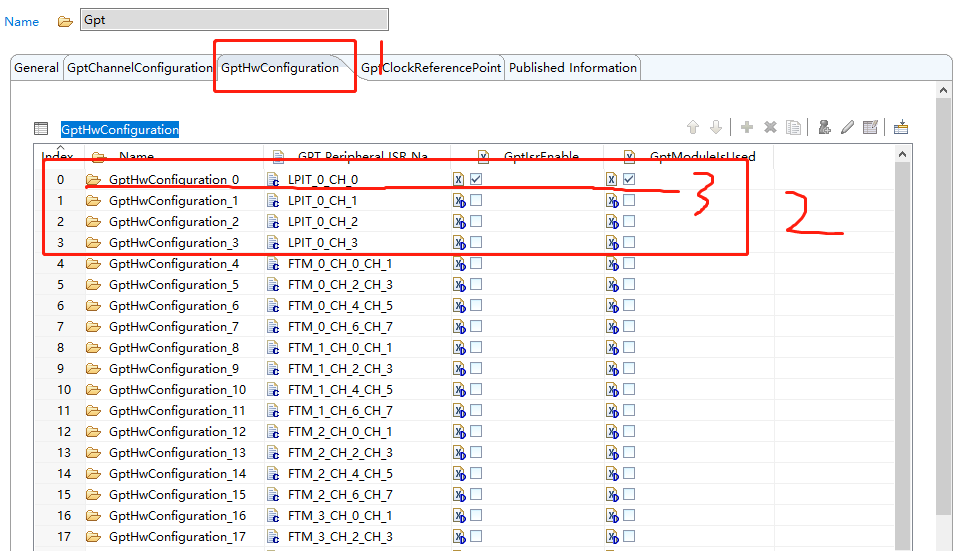The width and height of the screenshot is (961, 551).
Task: Open the GptHwConfiguration_2 folder entry
Action: point(174,222)
